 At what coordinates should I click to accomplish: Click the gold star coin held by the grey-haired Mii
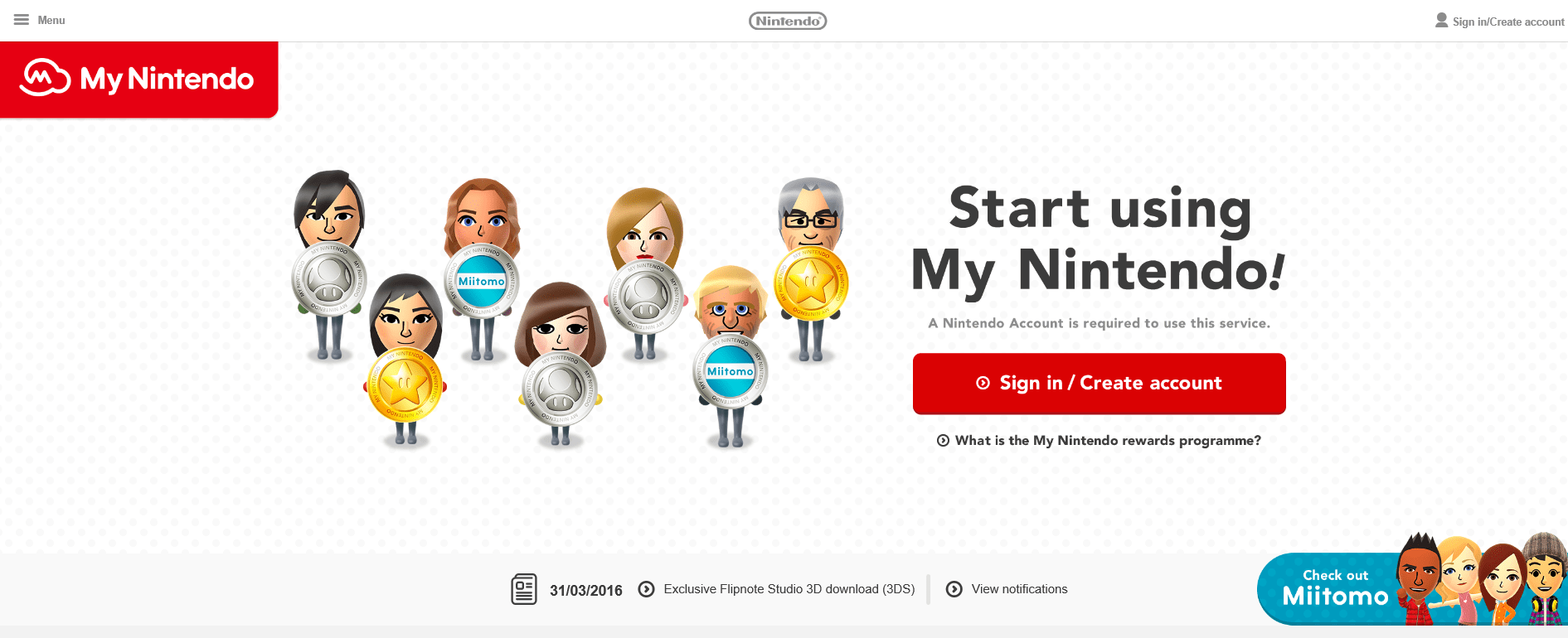coord(810,284)
